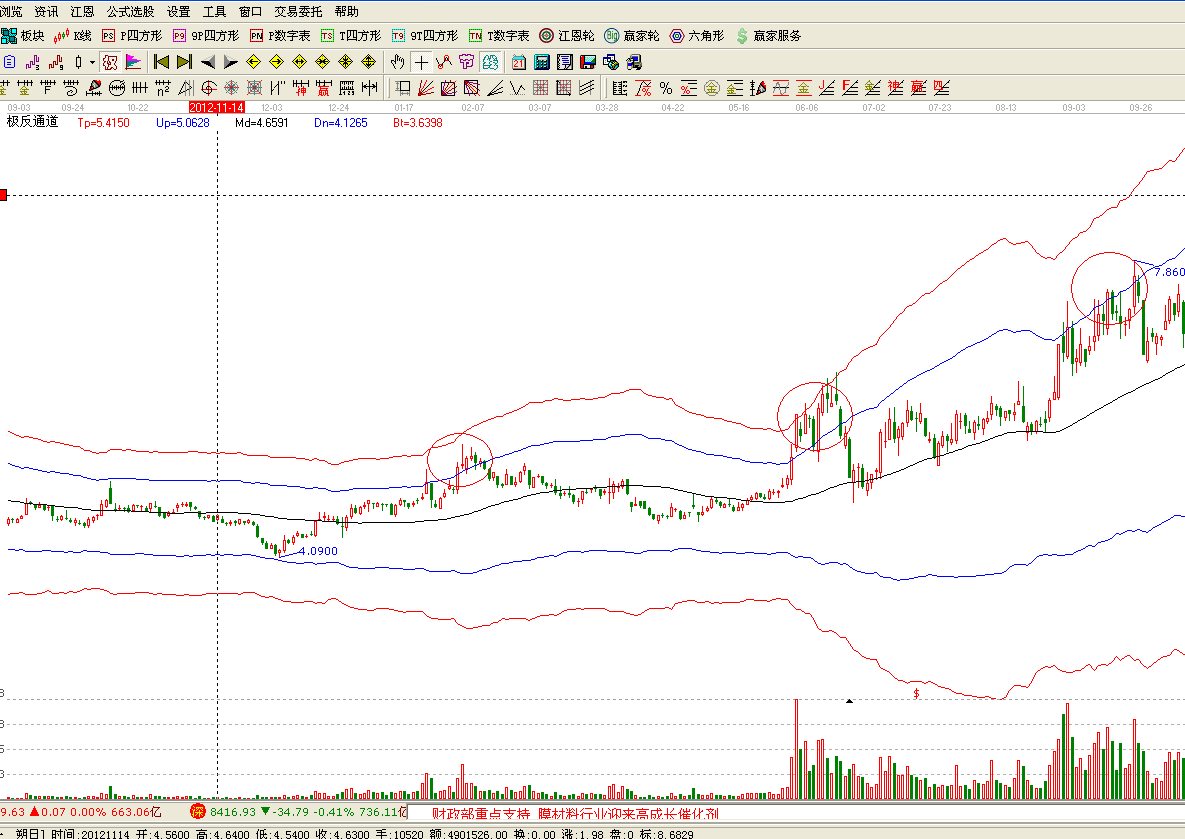1185x839 pixels.
Task: Expand the candlestick style dropdown arrow
Action: [x=92, y=62]
